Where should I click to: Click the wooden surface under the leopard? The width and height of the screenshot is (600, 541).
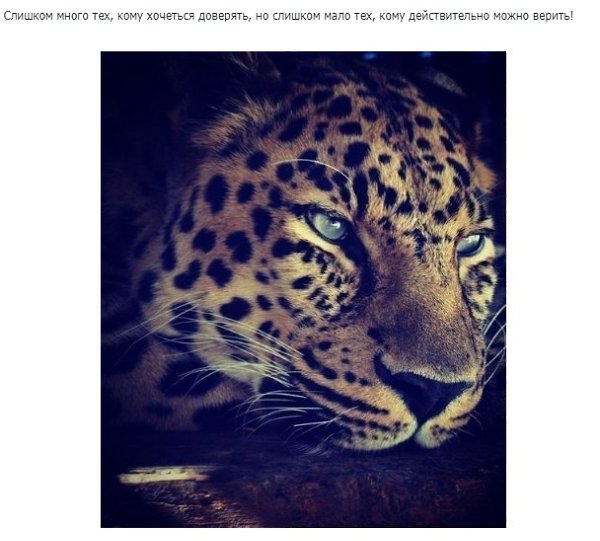(x=306, y=494)
